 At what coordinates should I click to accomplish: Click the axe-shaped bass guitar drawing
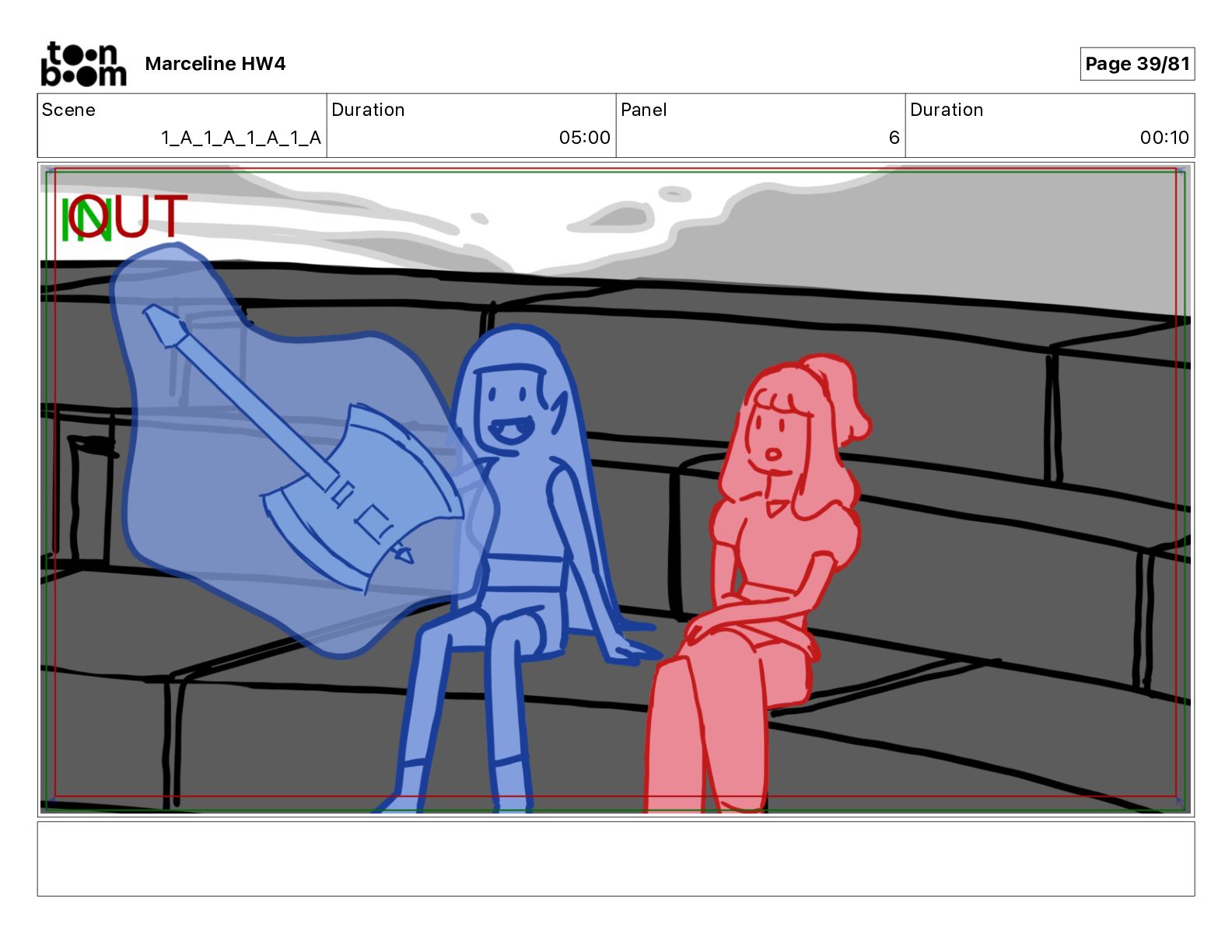[x=303, y=449]
